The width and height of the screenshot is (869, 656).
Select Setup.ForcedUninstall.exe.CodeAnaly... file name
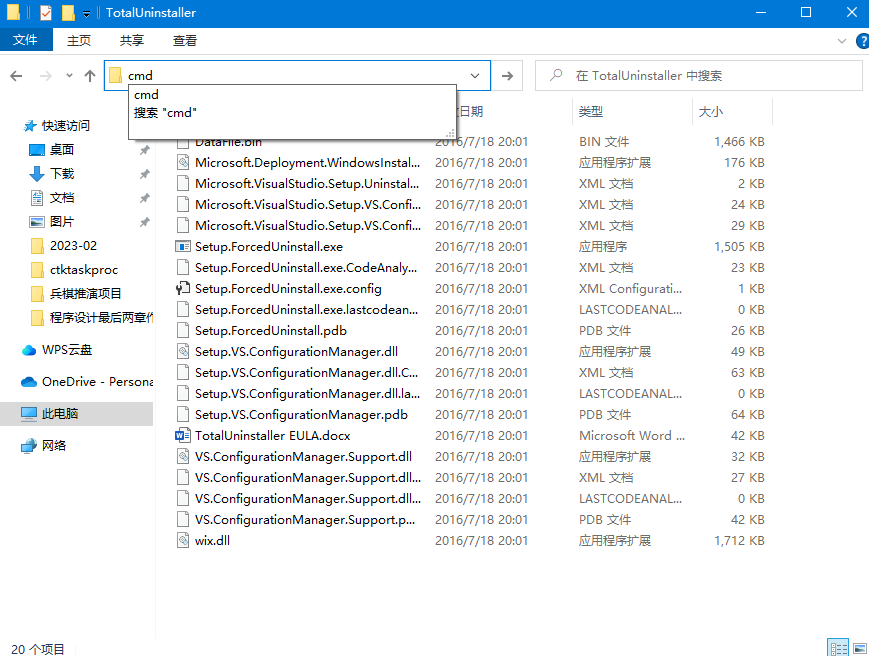(306, 268)
